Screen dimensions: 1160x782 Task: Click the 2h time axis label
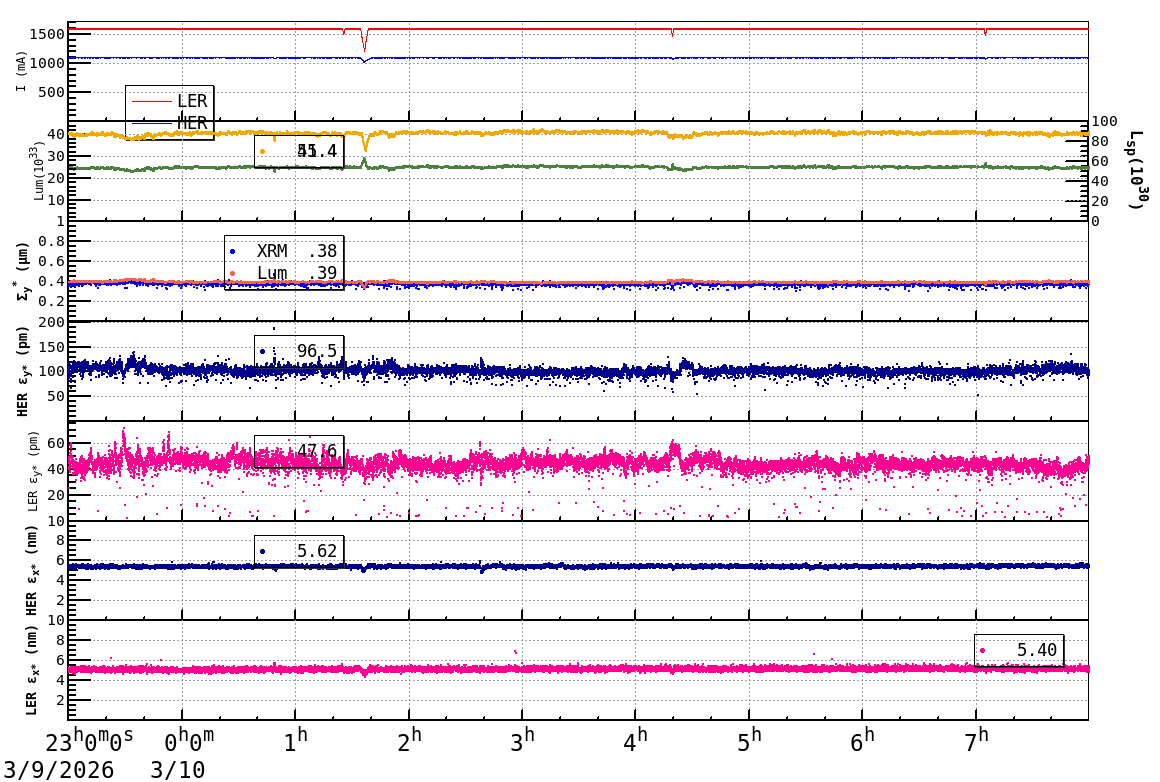tap(409, 741)
